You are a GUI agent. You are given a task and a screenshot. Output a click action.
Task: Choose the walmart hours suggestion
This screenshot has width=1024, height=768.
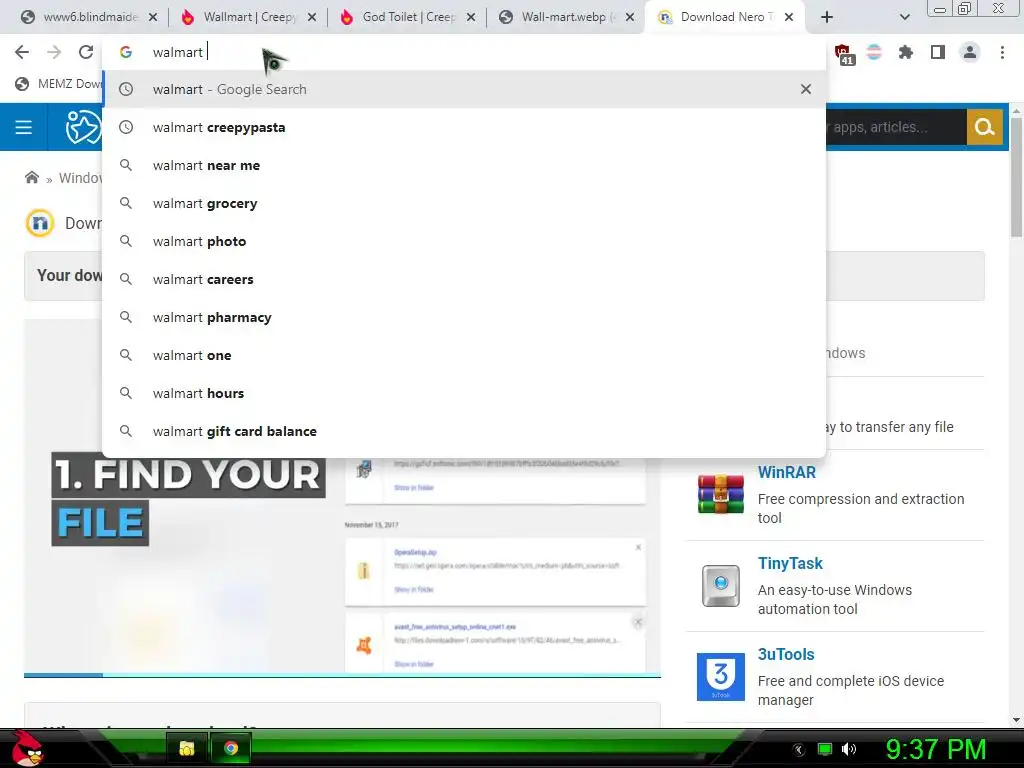[464, 392]
